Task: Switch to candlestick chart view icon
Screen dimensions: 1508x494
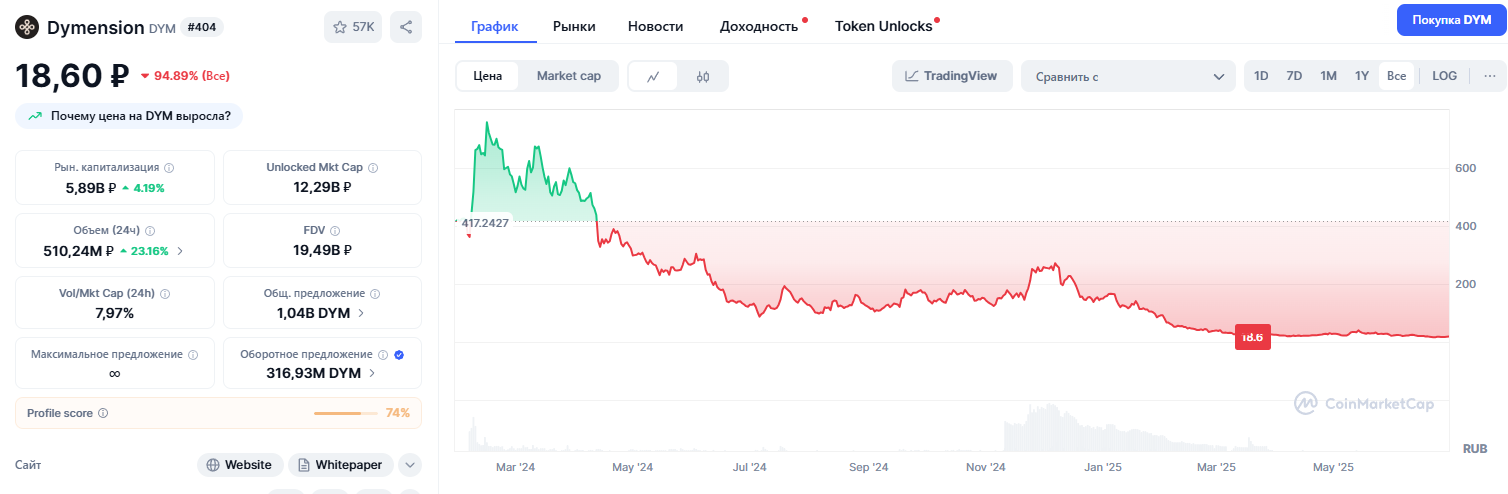Action: click(703, 76)
